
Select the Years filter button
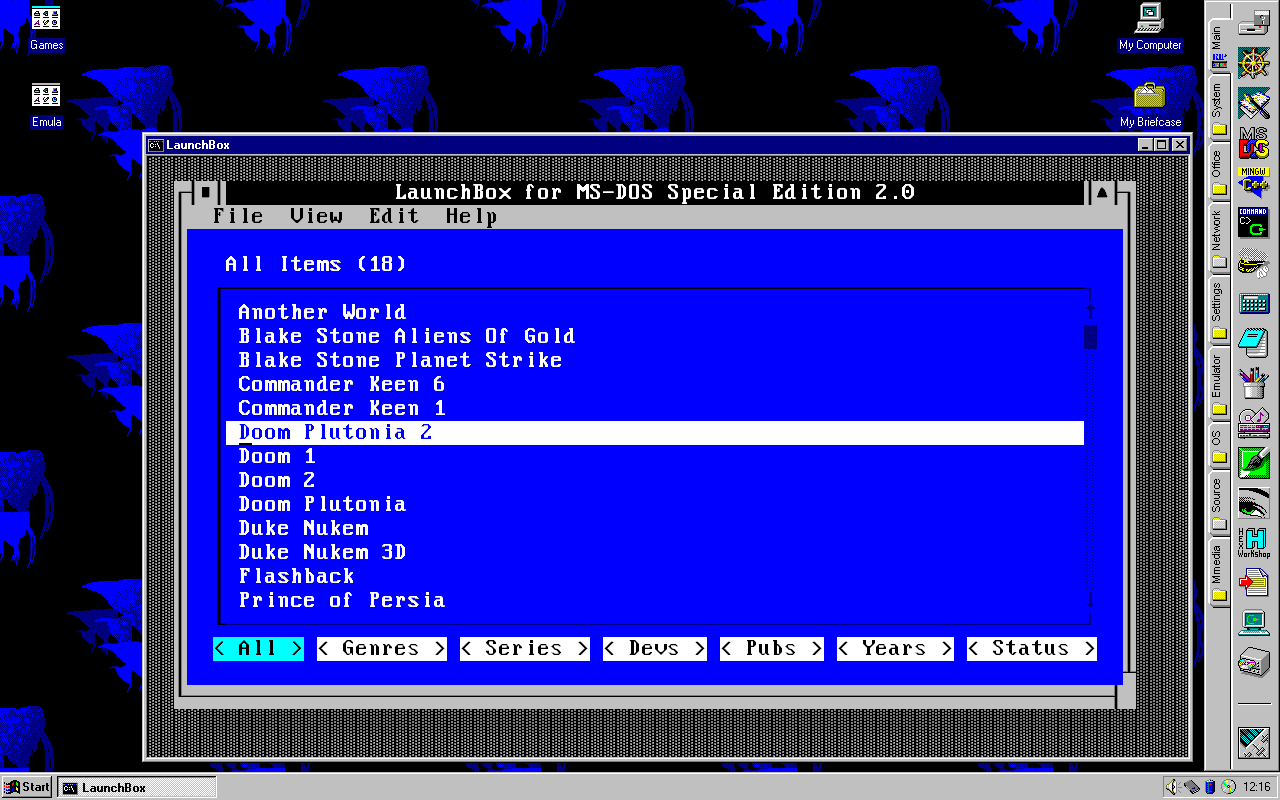(895, 649)
